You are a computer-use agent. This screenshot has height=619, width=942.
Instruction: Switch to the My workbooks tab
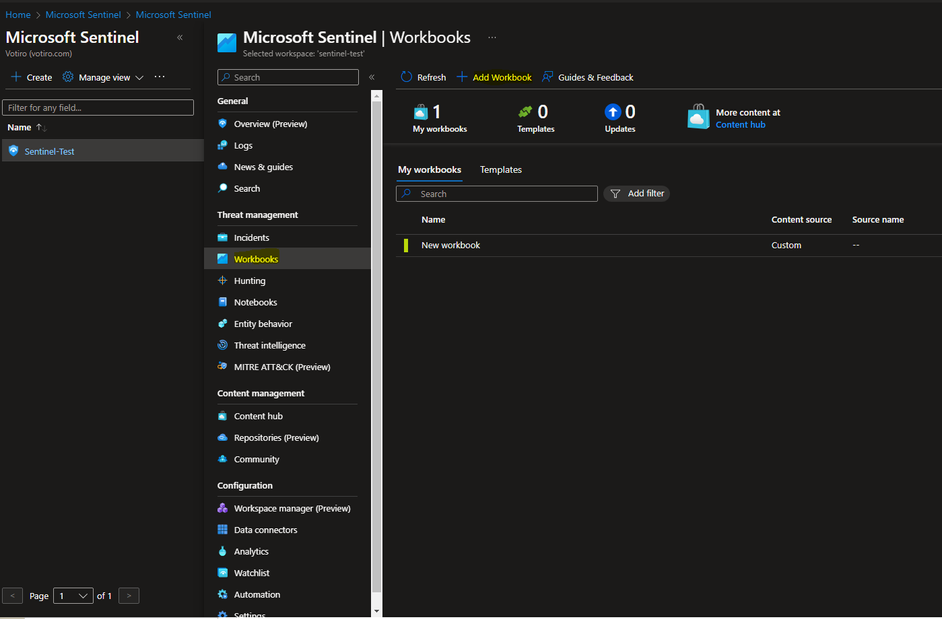pos(430,169)
